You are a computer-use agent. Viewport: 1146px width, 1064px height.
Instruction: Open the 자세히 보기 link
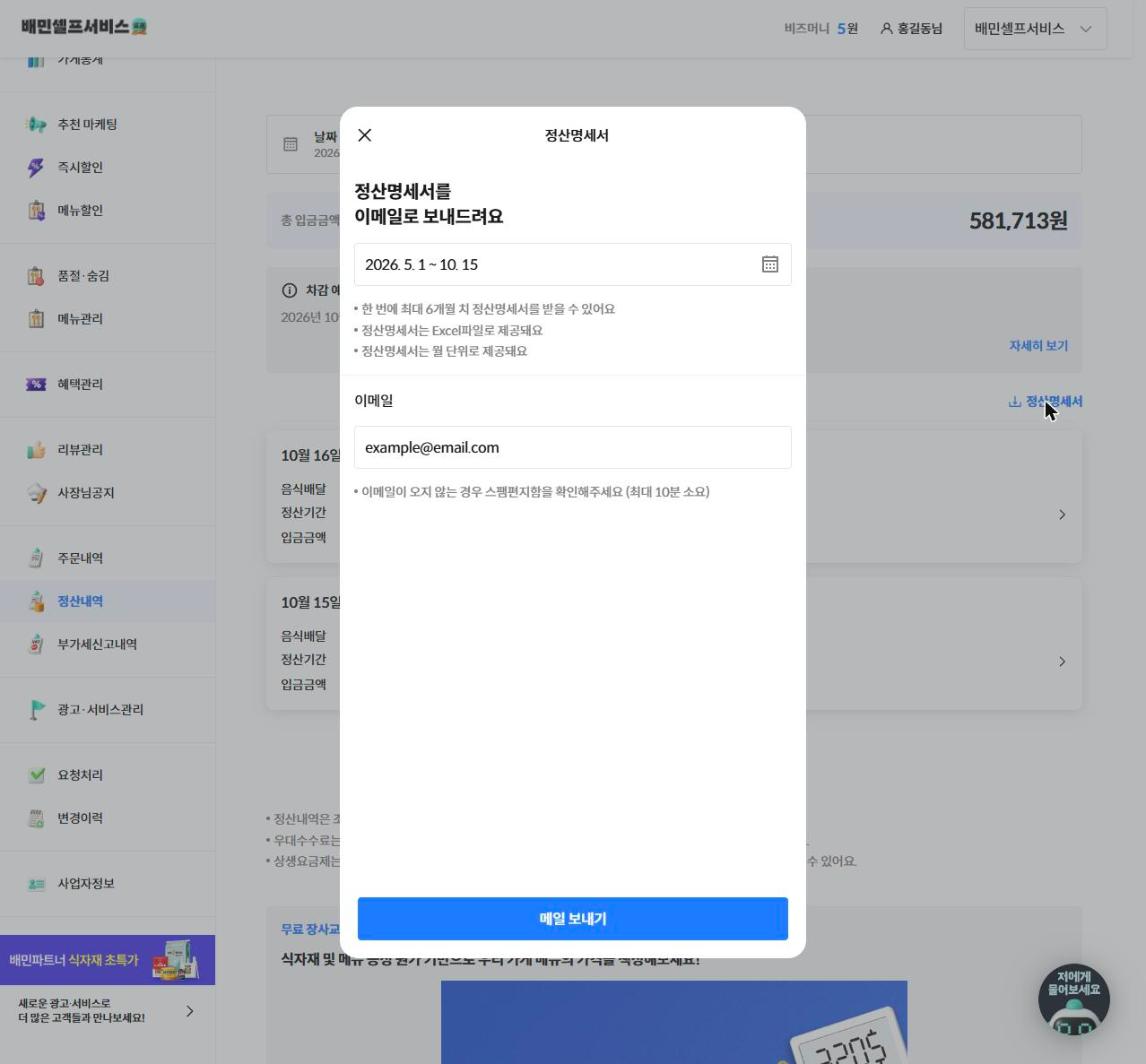[x=1038, y=346]
